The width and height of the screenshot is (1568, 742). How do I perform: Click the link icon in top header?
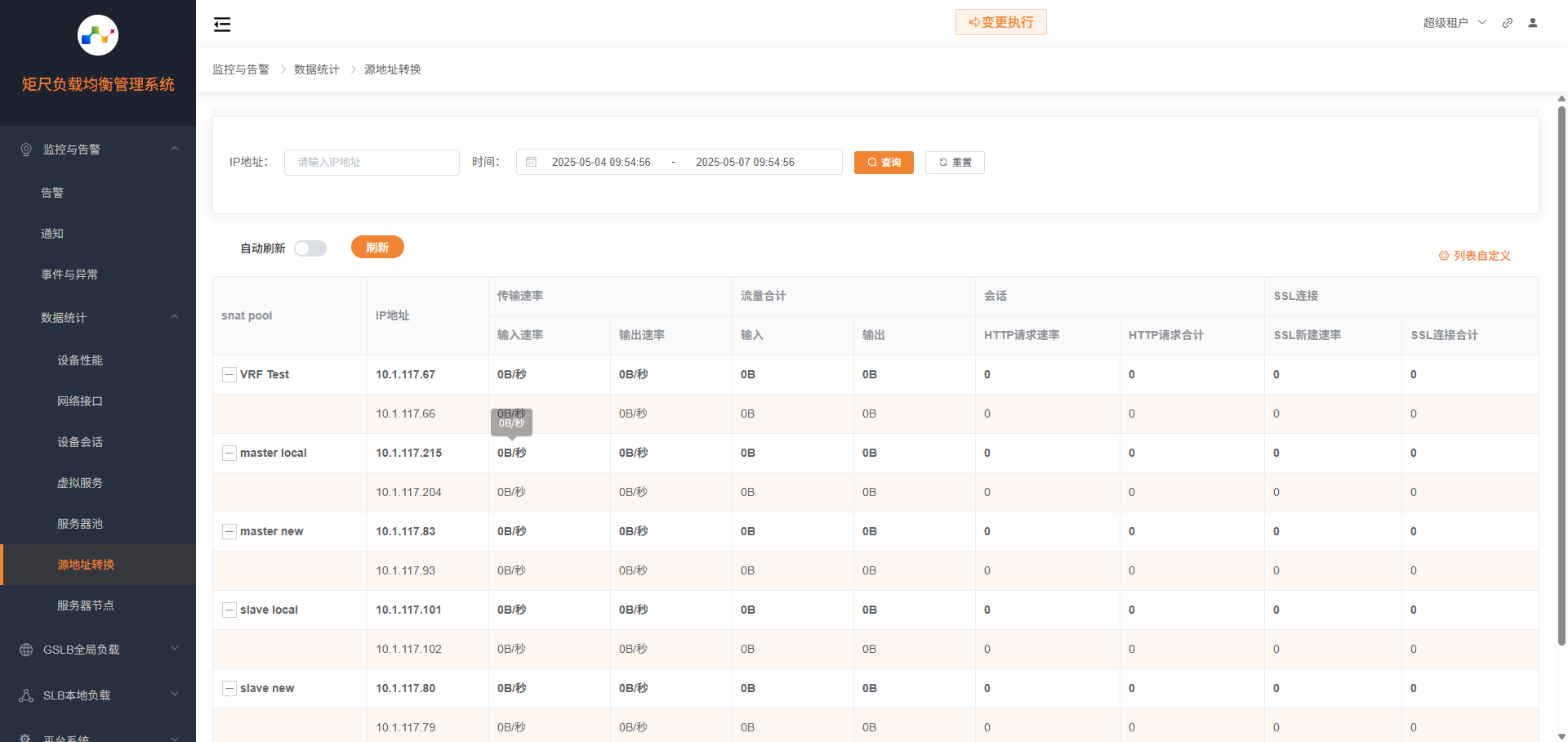[1508, 23]
